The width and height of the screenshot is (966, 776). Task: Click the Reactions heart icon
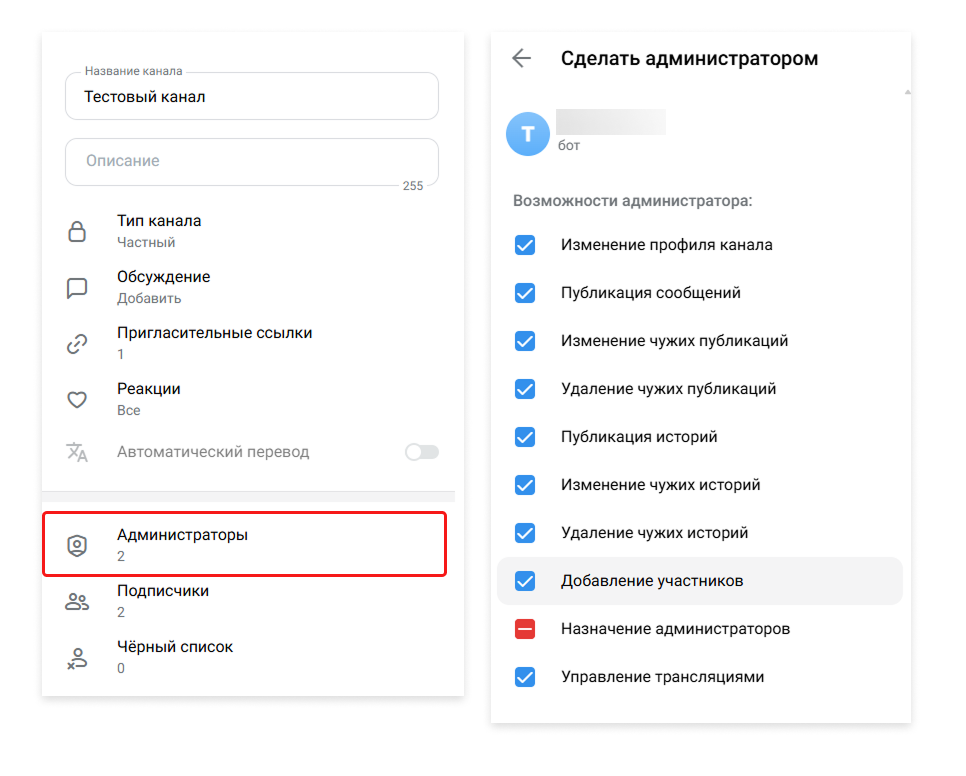[77, 400]
